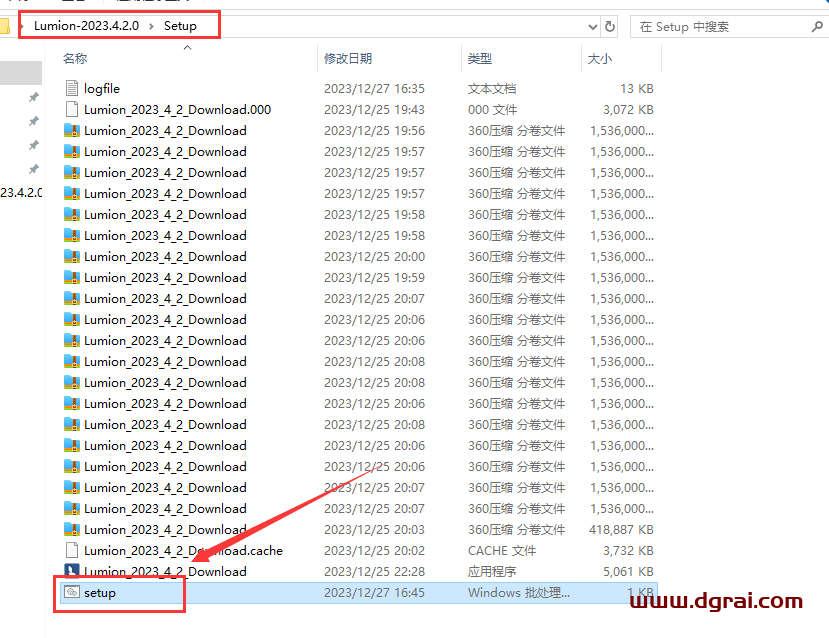
Task: Click the Lumion installer application icon
Action: coord(72,570)
